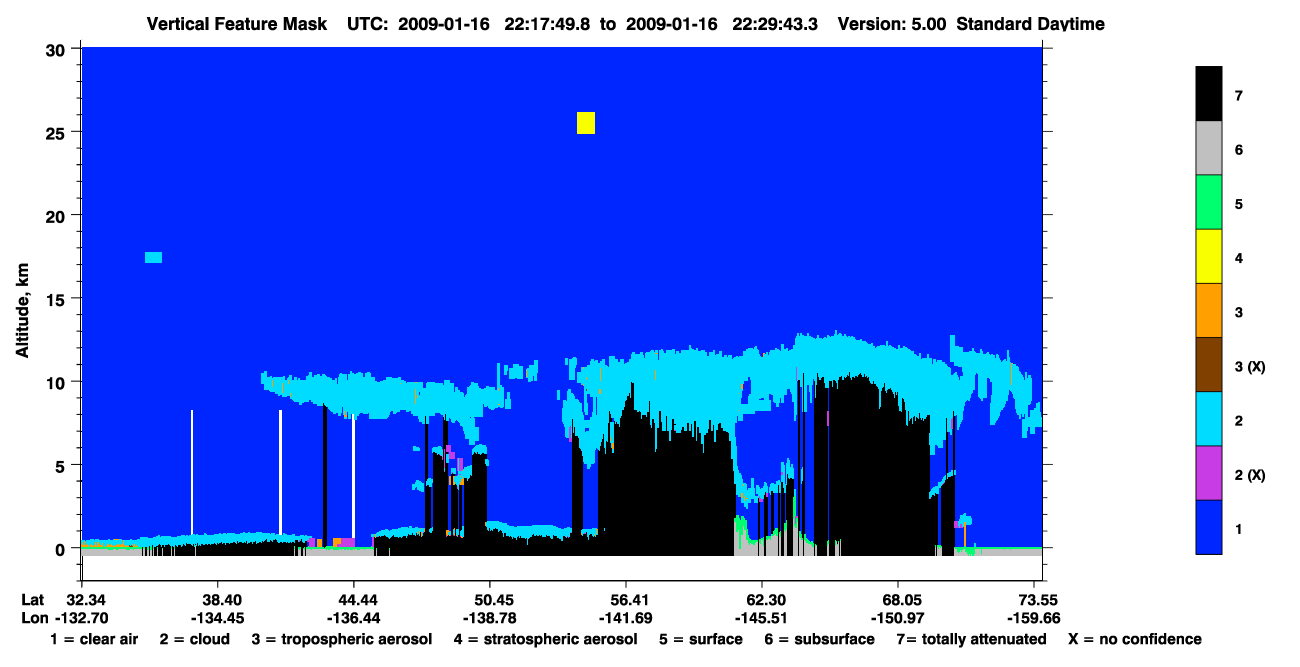Click the gray colorbar swatch for class 6

[x=1209, y=148]
